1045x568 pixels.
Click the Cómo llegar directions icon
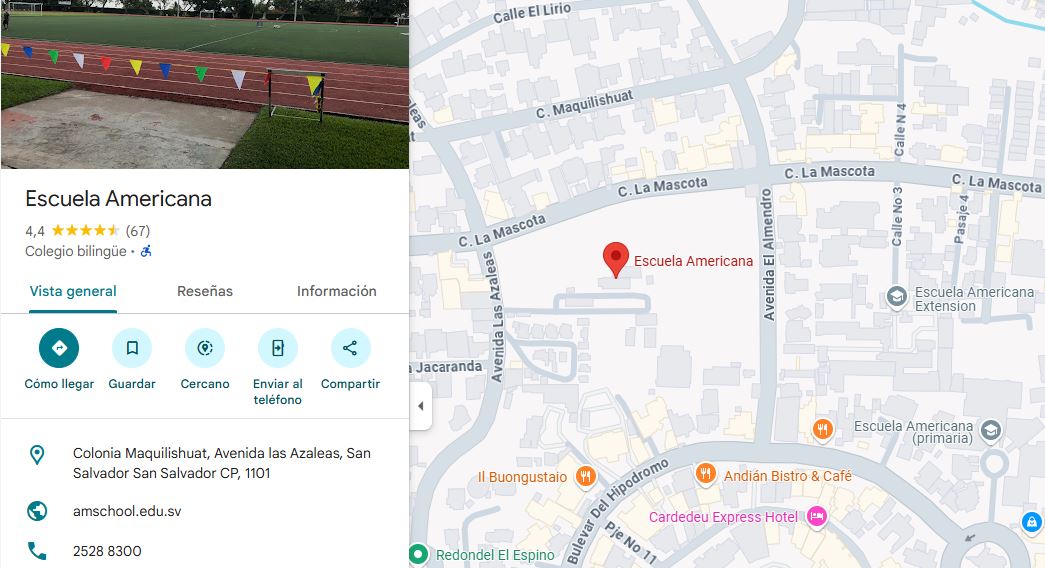(59, 348)
